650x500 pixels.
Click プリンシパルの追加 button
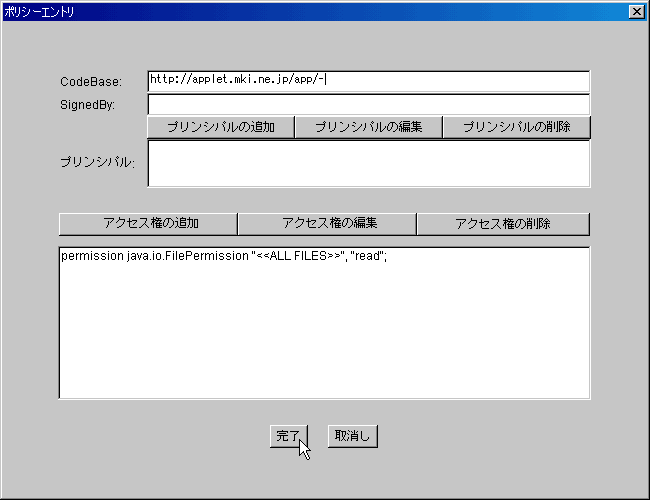point(221,127)
